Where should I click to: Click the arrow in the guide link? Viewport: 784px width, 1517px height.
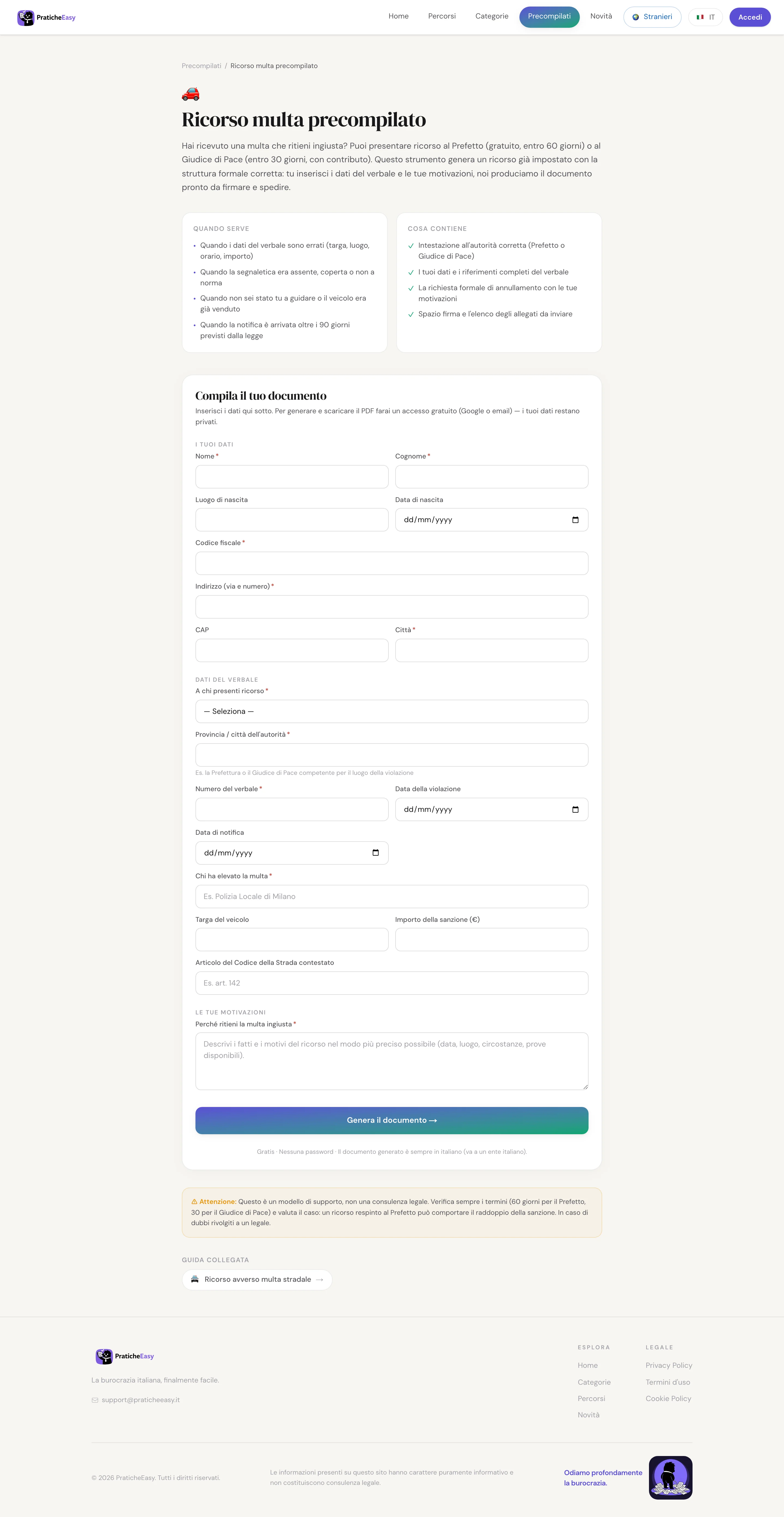(319, 1280)
